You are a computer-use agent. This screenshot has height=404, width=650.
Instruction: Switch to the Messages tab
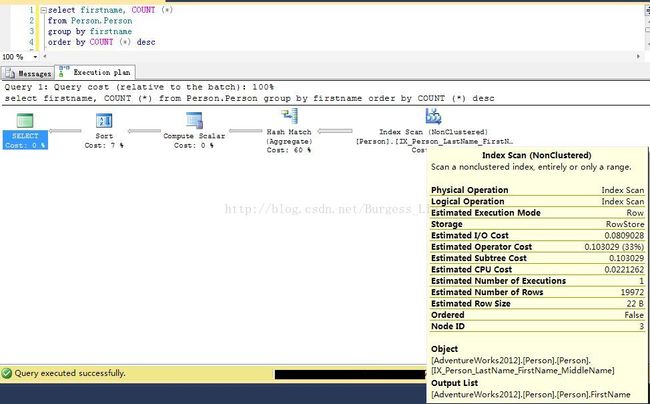tap(28, 73)
